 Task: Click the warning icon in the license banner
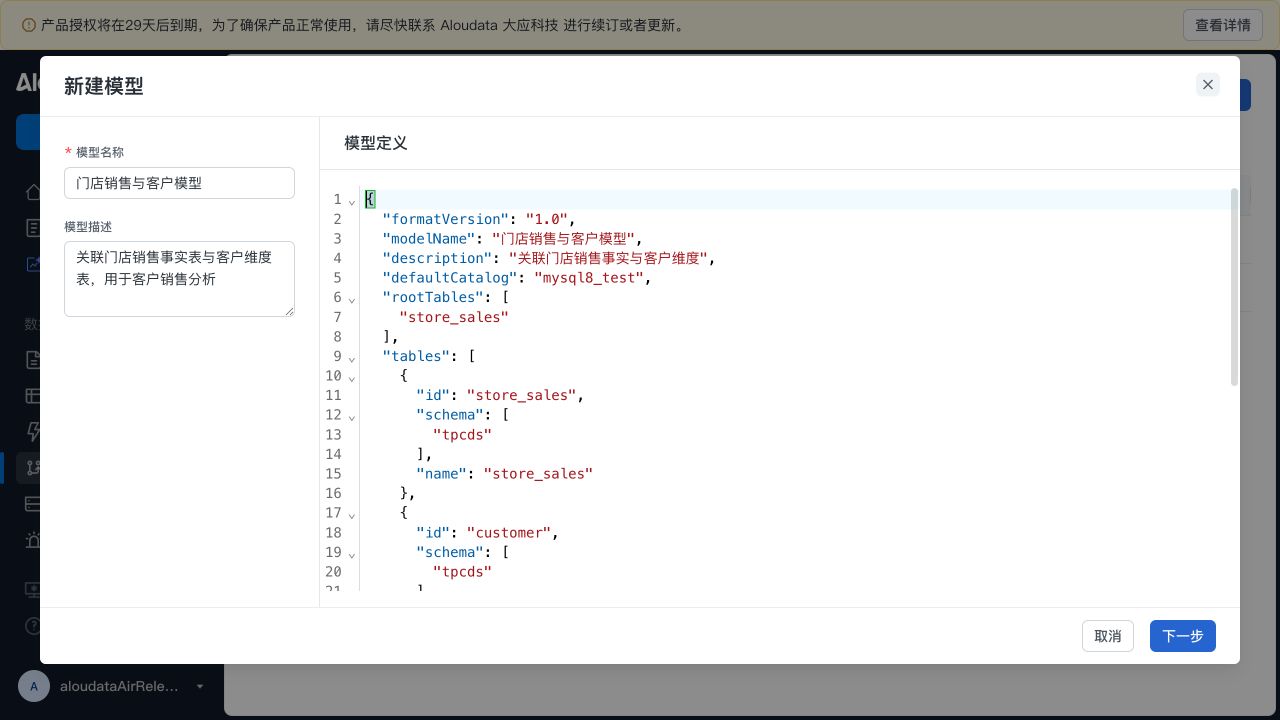[x=28, y=25]
